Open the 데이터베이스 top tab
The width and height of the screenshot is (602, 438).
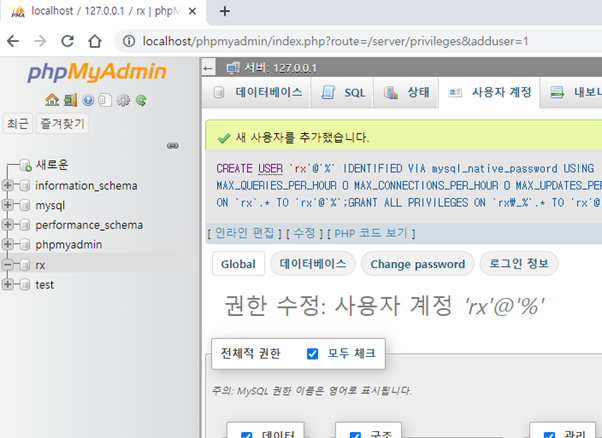tap(256, 93)
